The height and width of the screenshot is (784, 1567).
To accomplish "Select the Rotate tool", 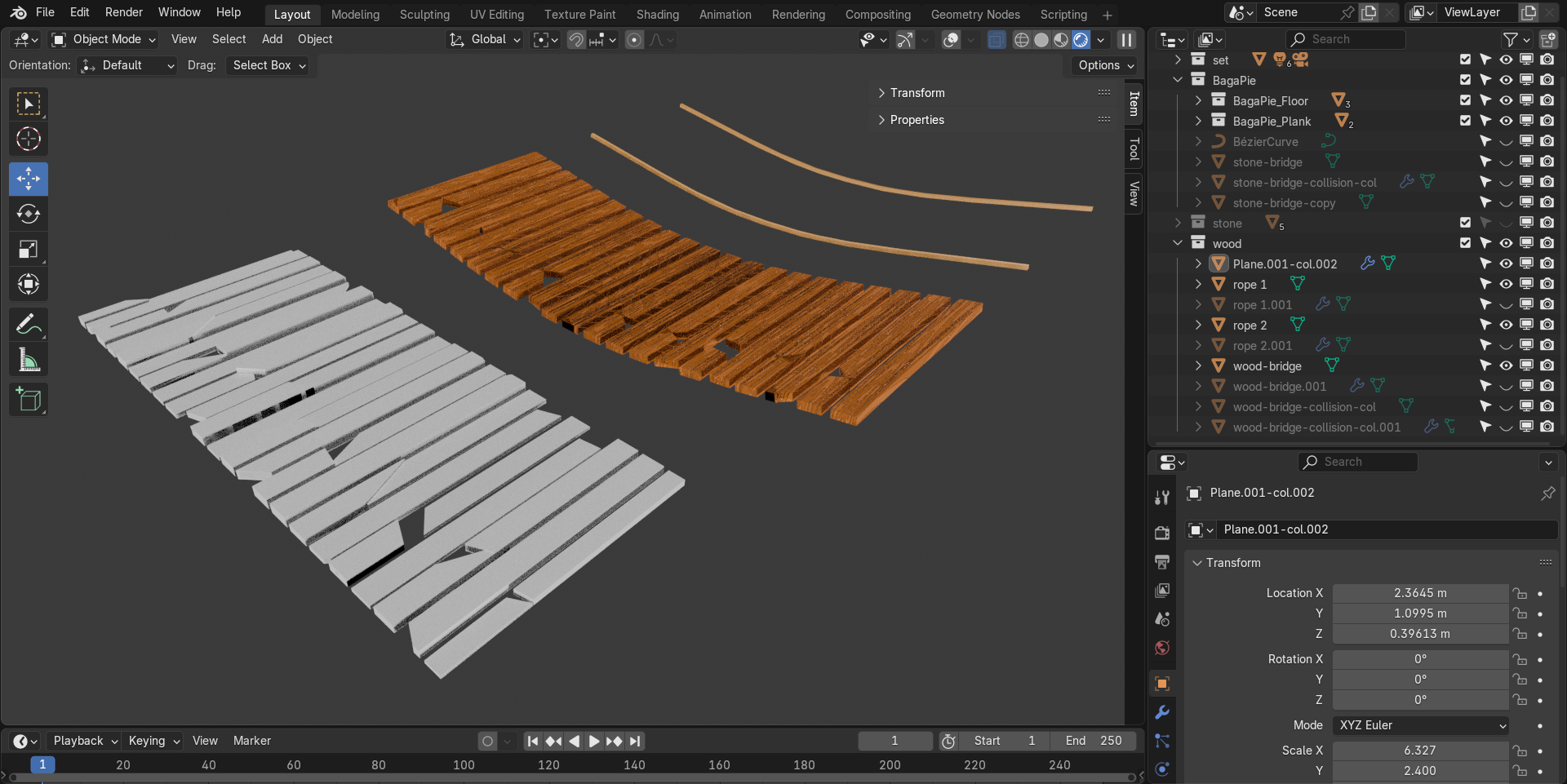I will click(x=29, y=214).
